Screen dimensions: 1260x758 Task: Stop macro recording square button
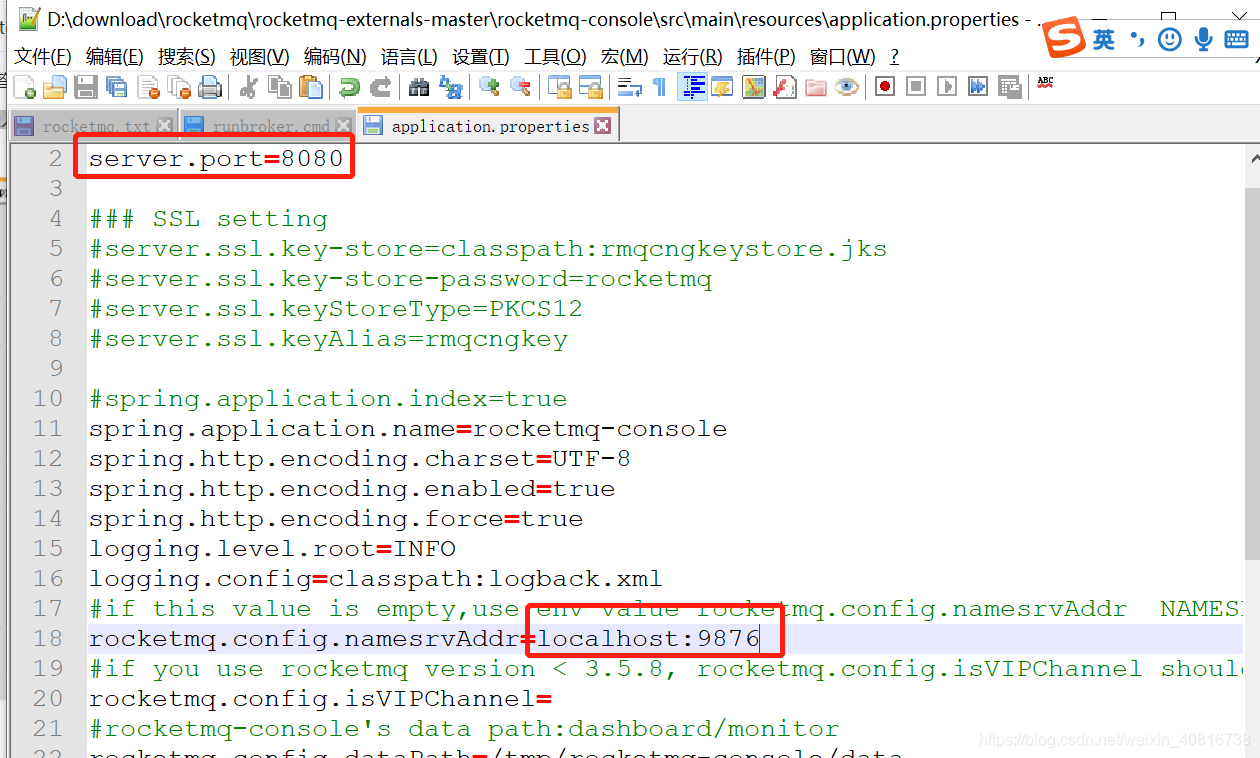tap(916, 87)
